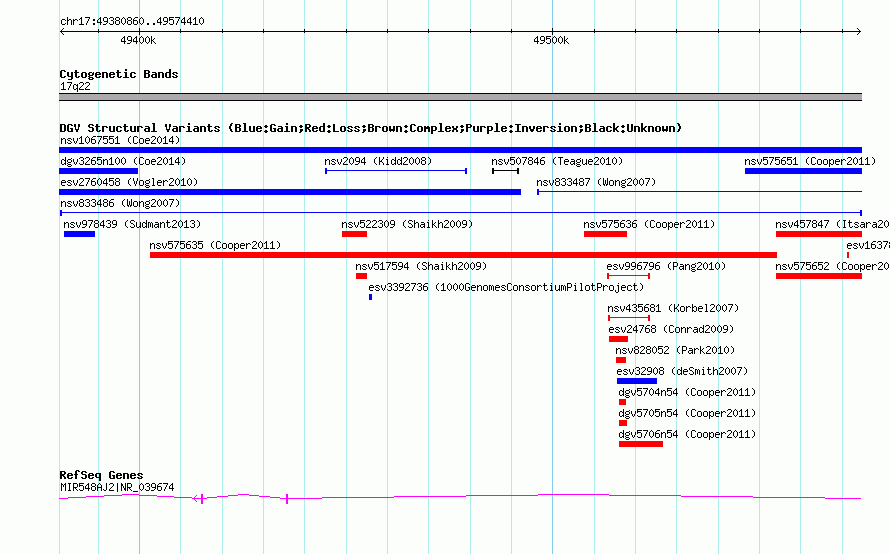This screenshot has height=554, width=890.
Task: Select the long red nsv575635 loss bar
Action: [463, 255]
